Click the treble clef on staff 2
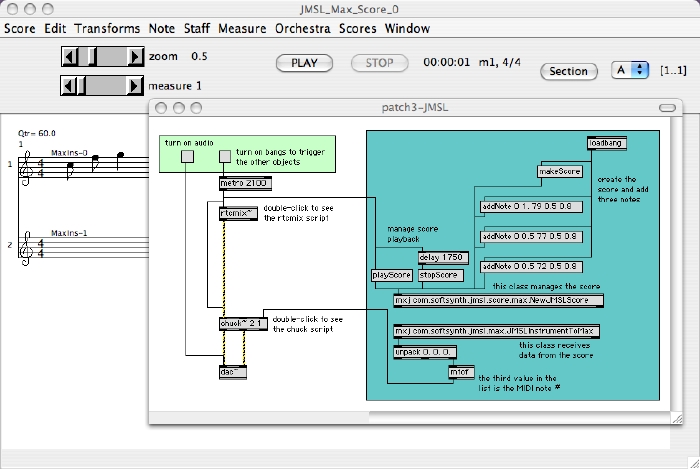This screenshot has width=700, height=469. 26,249
